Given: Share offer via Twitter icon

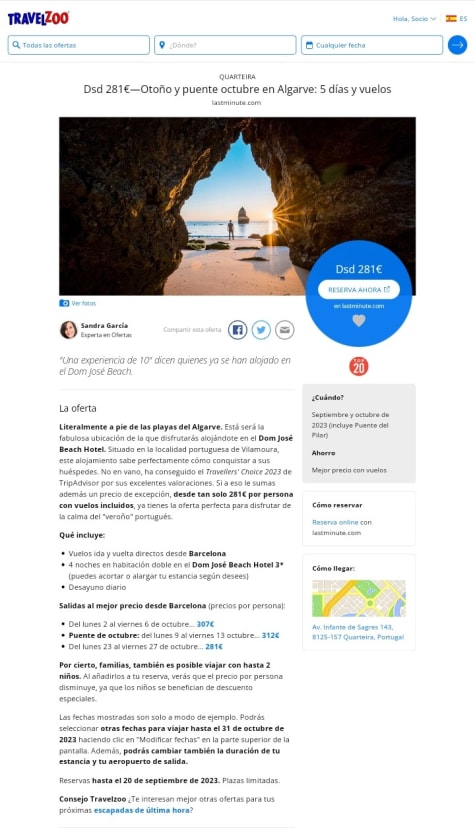Looking at the screenshot, I should [261, 330].
